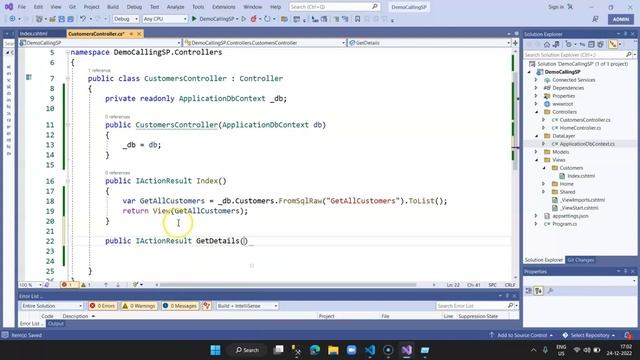Image resolution: width=640 pixels, height=360 pixels.
Task: Open the Any CPU platform dropdown
Action: pyautogui.click(x=165, y=19)
